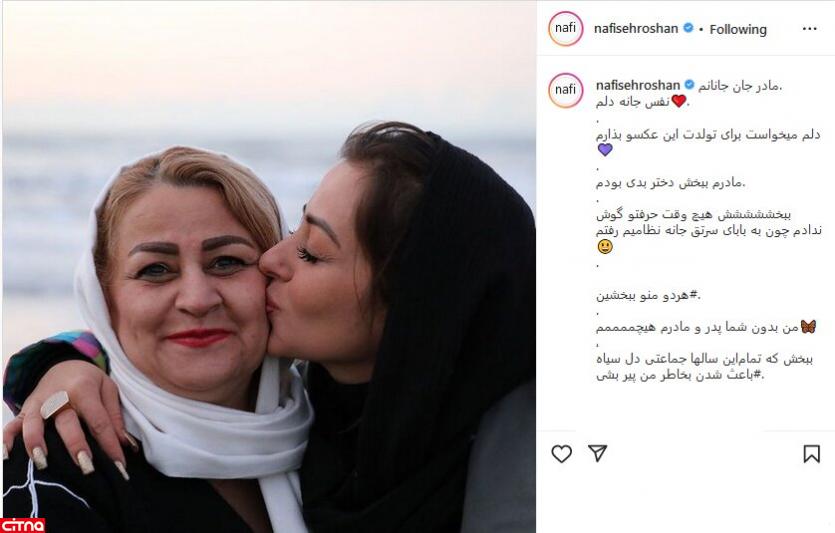The image size is (835, 533).
Task: Like the post with the heart icon
Action: tap(561, 454)
